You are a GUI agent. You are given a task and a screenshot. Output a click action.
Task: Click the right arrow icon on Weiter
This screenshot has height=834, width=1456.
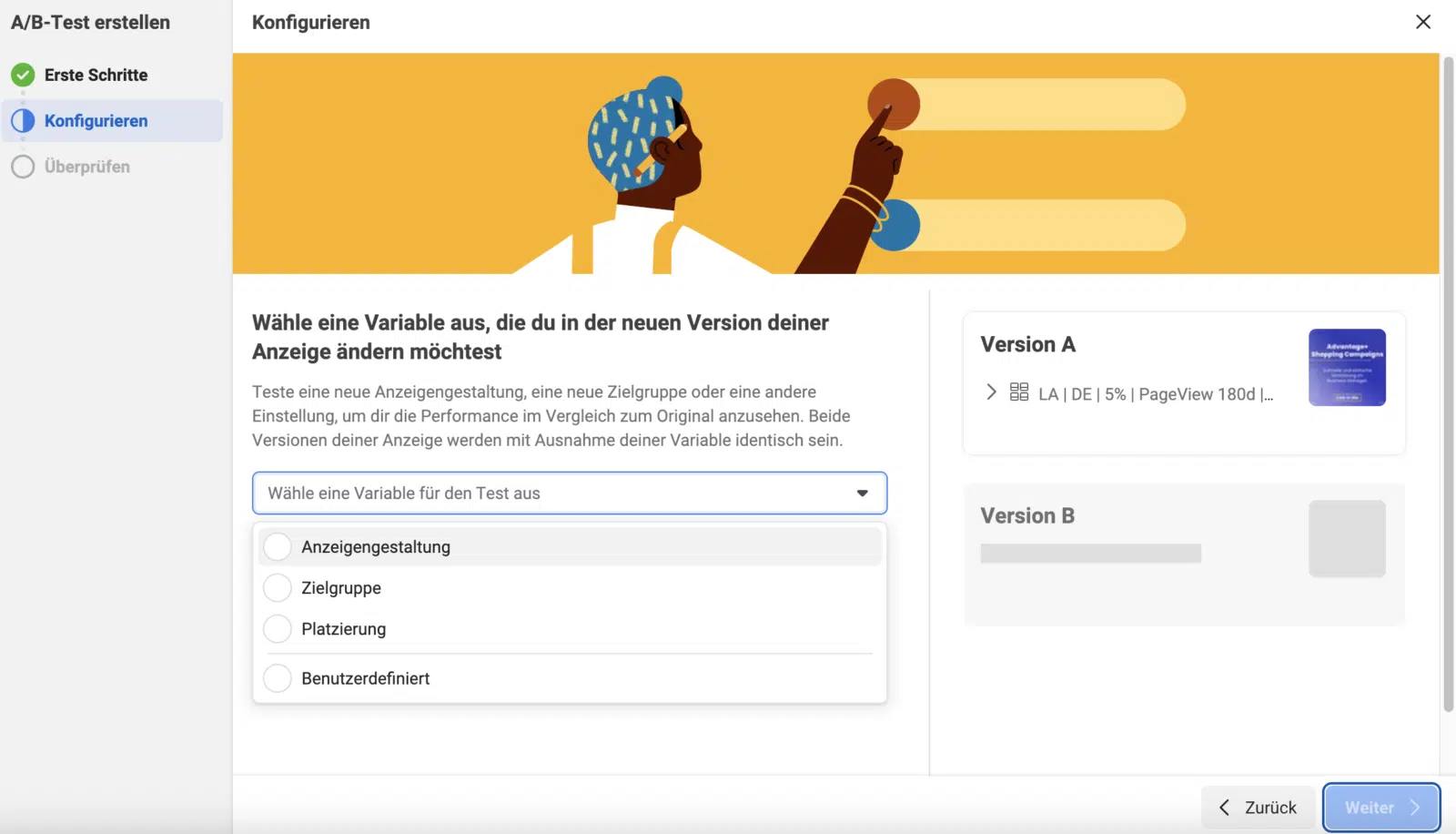[1415, 808]
